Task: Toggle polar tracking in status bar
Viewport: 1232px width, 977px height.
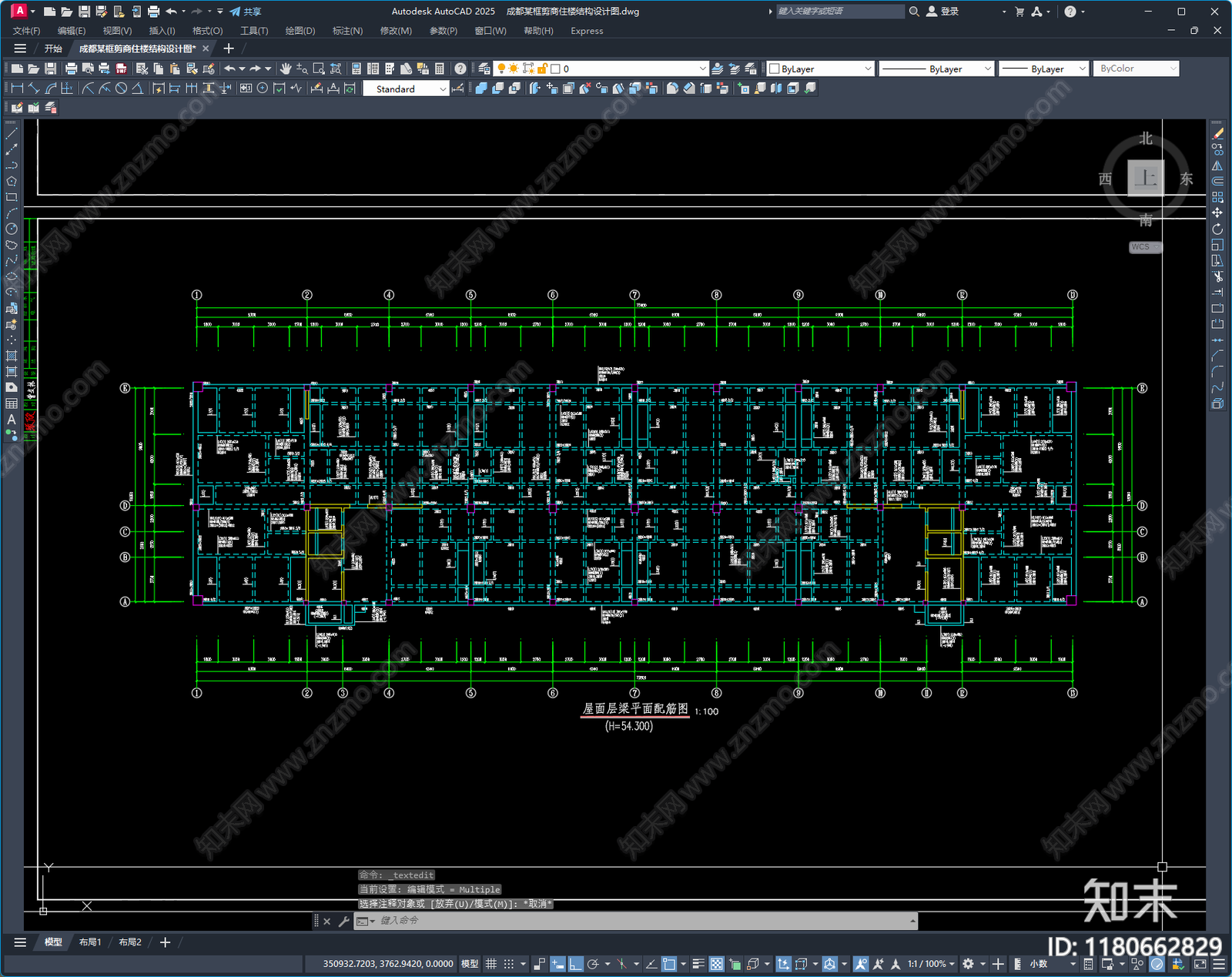Action: point(593,964)
